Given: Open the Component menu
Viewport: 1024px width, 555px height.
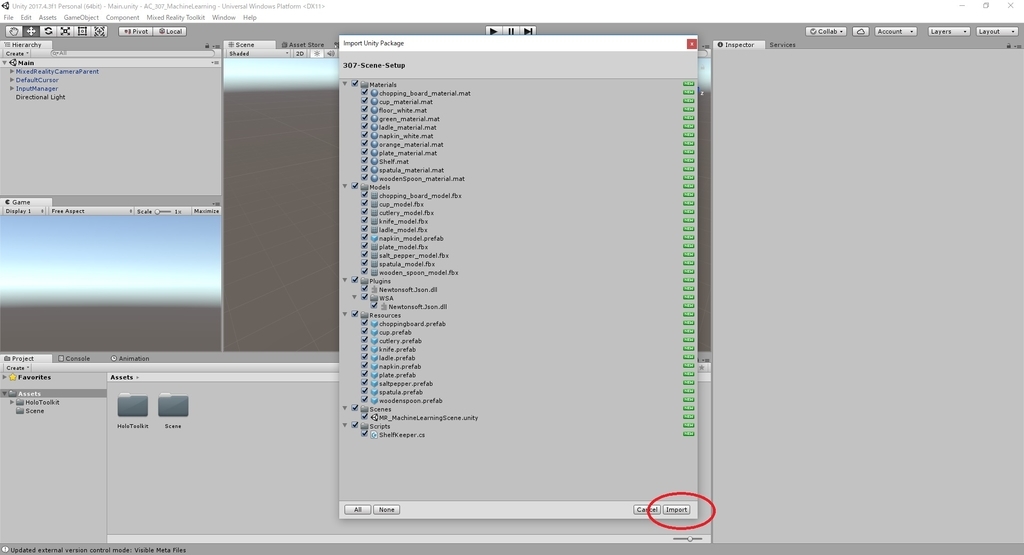Looking at the screenshot, I should click(x=122, y=18).
